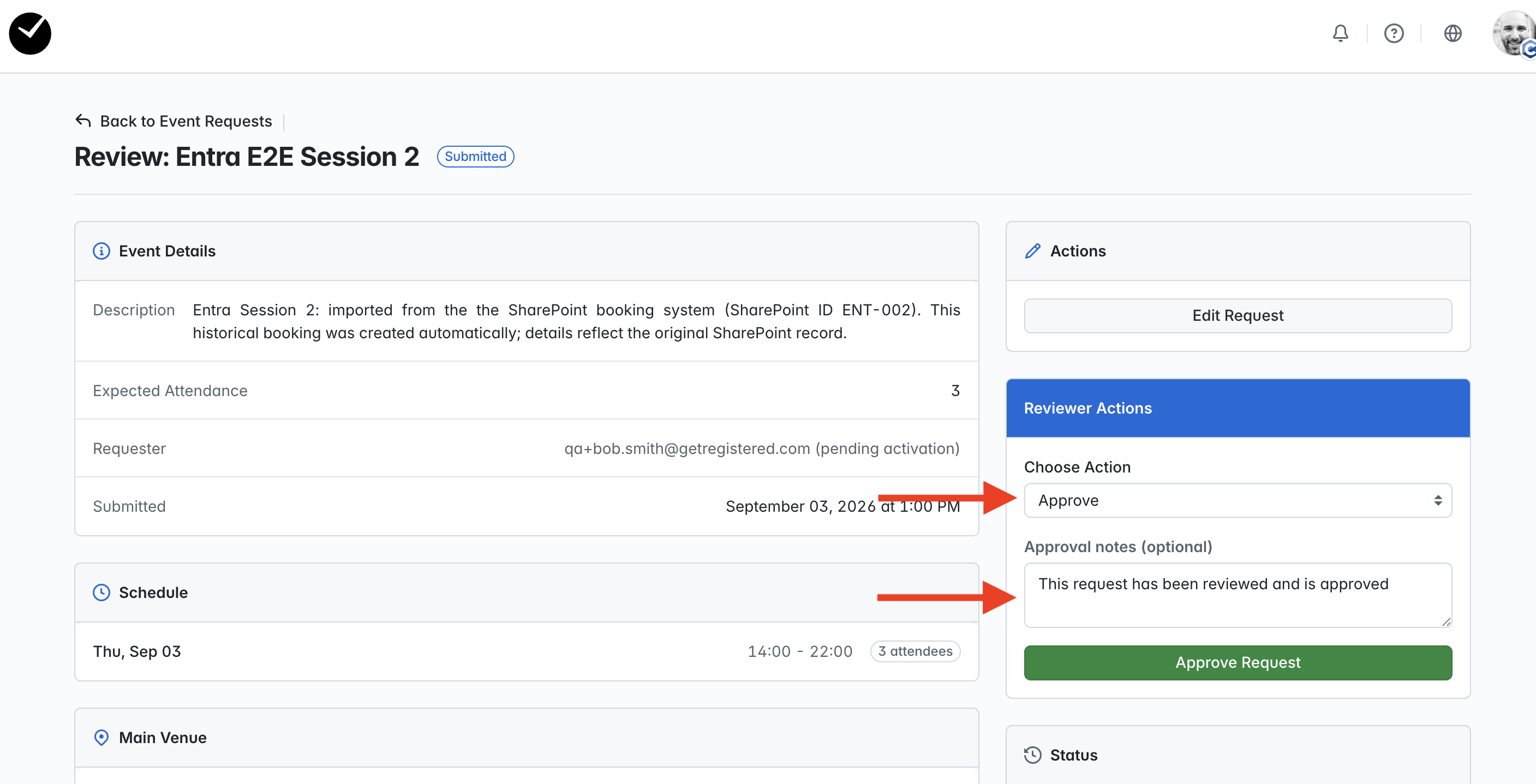Click the requester email qa+bob.smith@getregistered.com

point(687,448)
